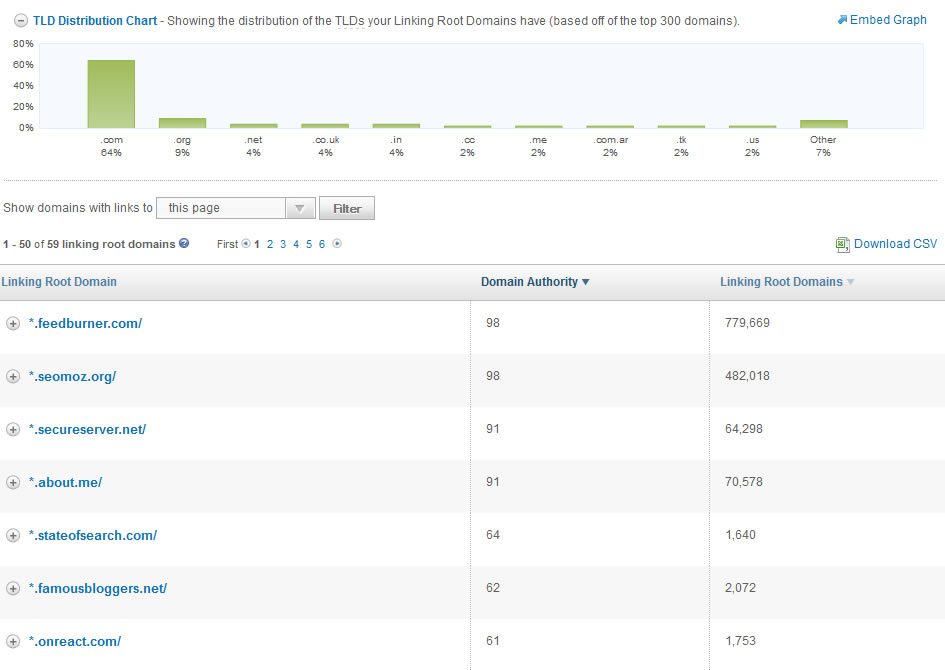Image resolution: width=945 pixels, height=670 pixels.
Task: Click the Filter button
Action: [346, 208]
